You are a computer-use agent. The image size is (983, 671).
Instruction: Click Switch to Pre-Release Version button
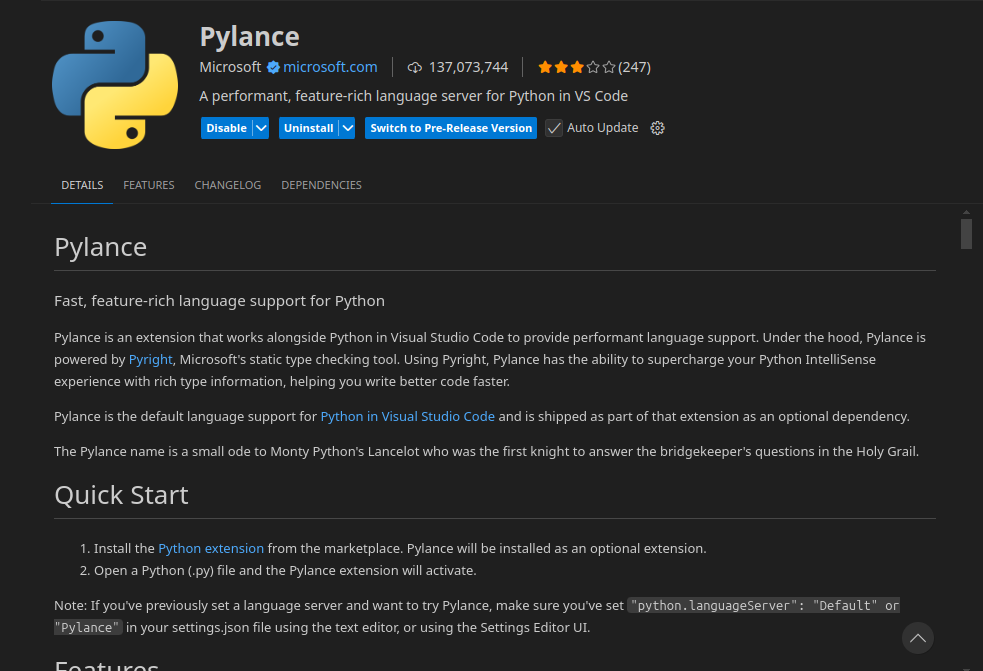click(x=451, y=128)
